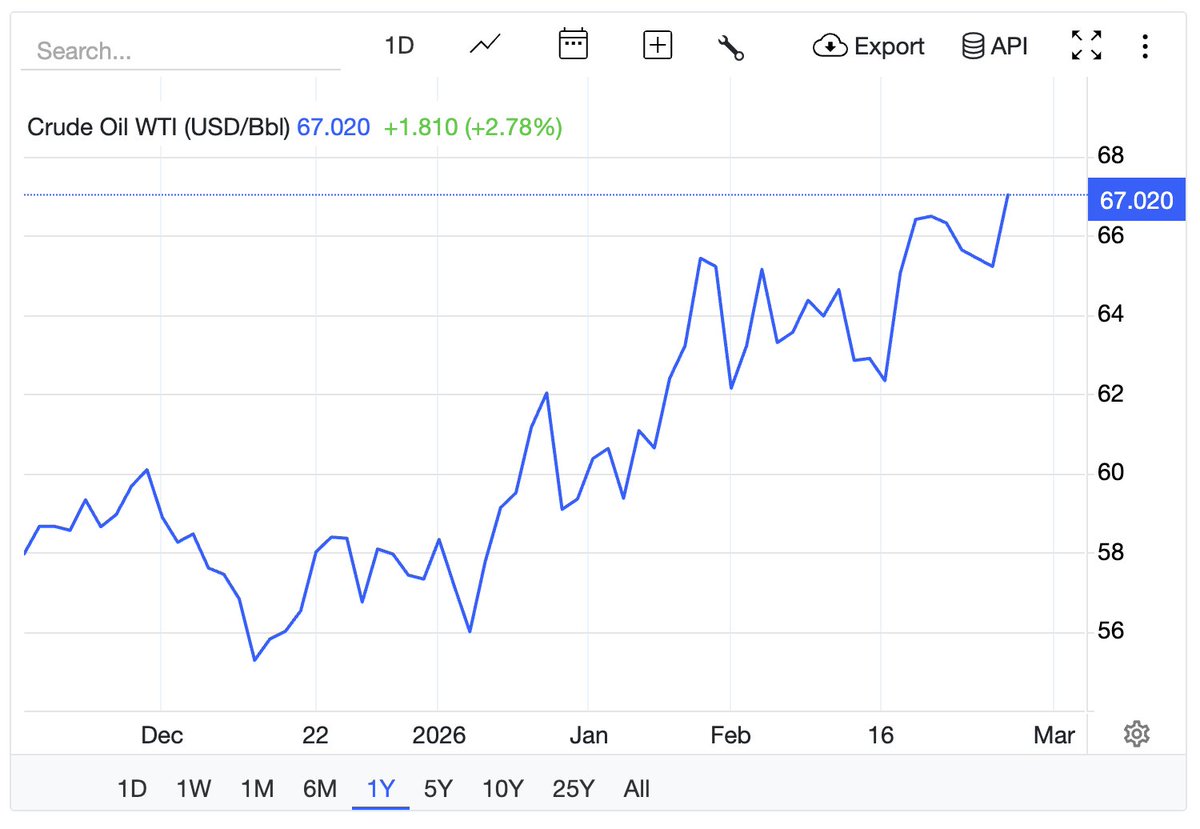Viewport: 1200px width, 829px height.
Task: Click the Dec label on time axis
Action: pos(162,736)
